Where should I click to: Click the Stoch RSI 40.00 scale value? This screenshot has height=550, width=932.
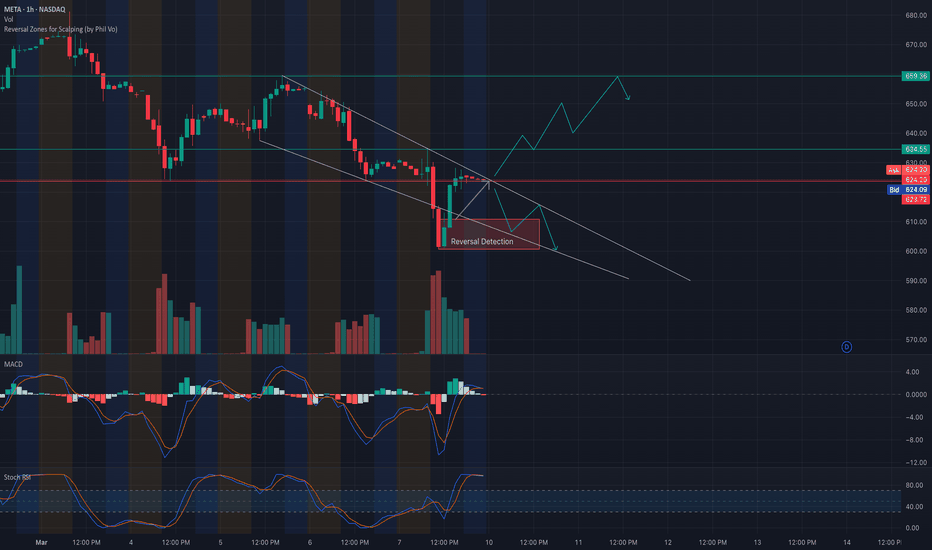coord(914,507)
